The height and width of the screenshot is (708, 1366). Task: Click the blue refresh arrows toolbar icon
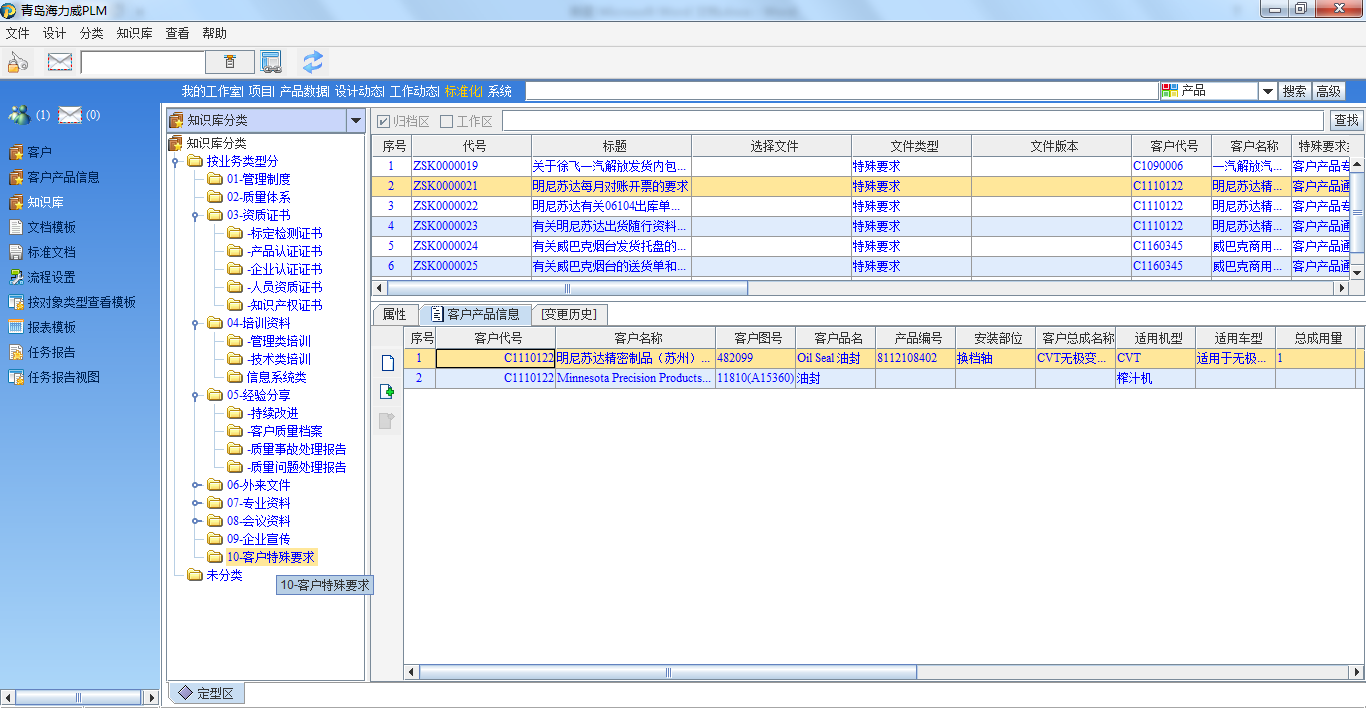[313, 62]
